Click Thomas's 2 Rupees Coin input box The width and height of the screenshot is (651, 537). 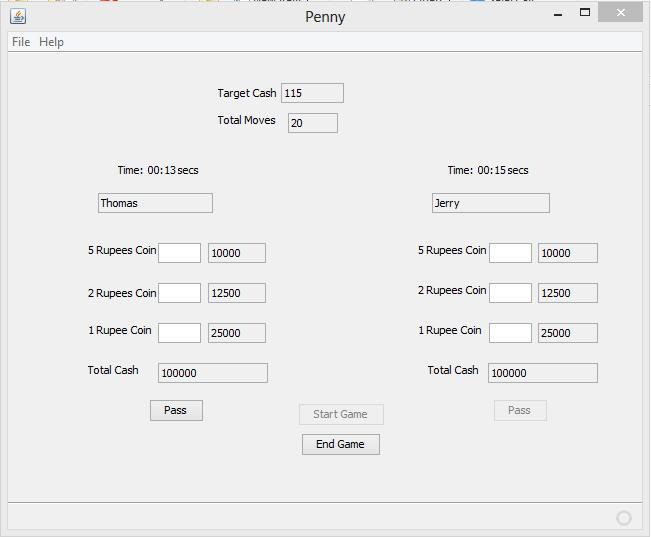(179, 293)
